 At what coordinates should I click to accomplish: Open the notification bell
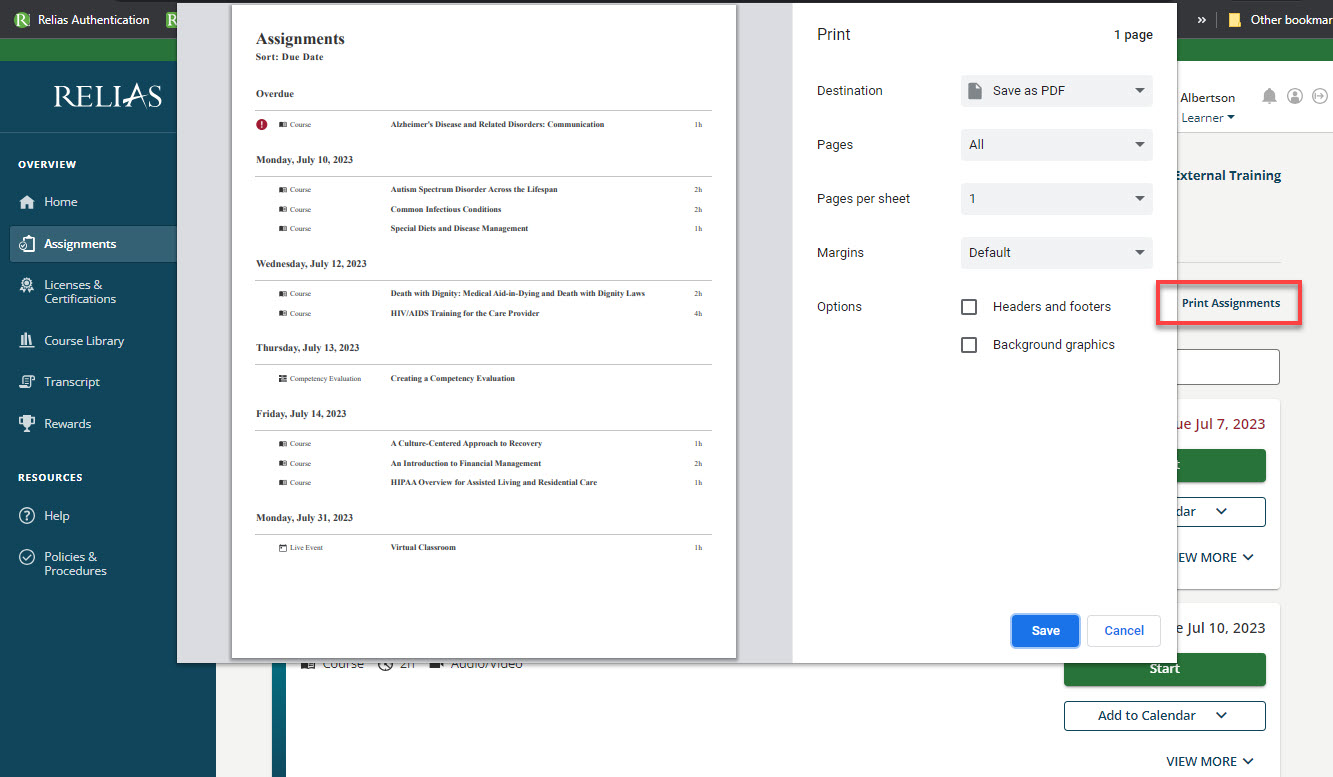click(x=1269, y=96)
